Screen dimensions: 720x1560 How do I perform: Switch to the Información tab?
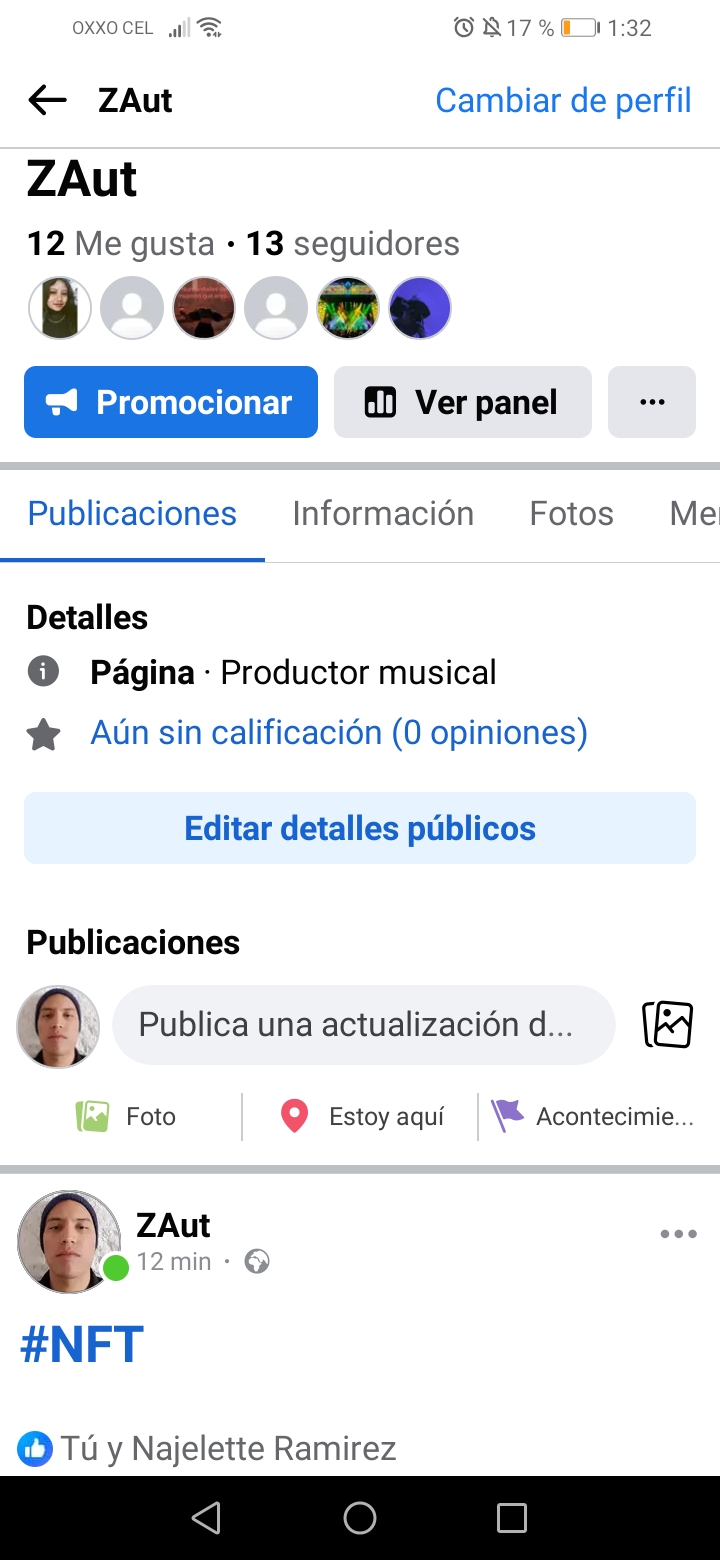383,513
